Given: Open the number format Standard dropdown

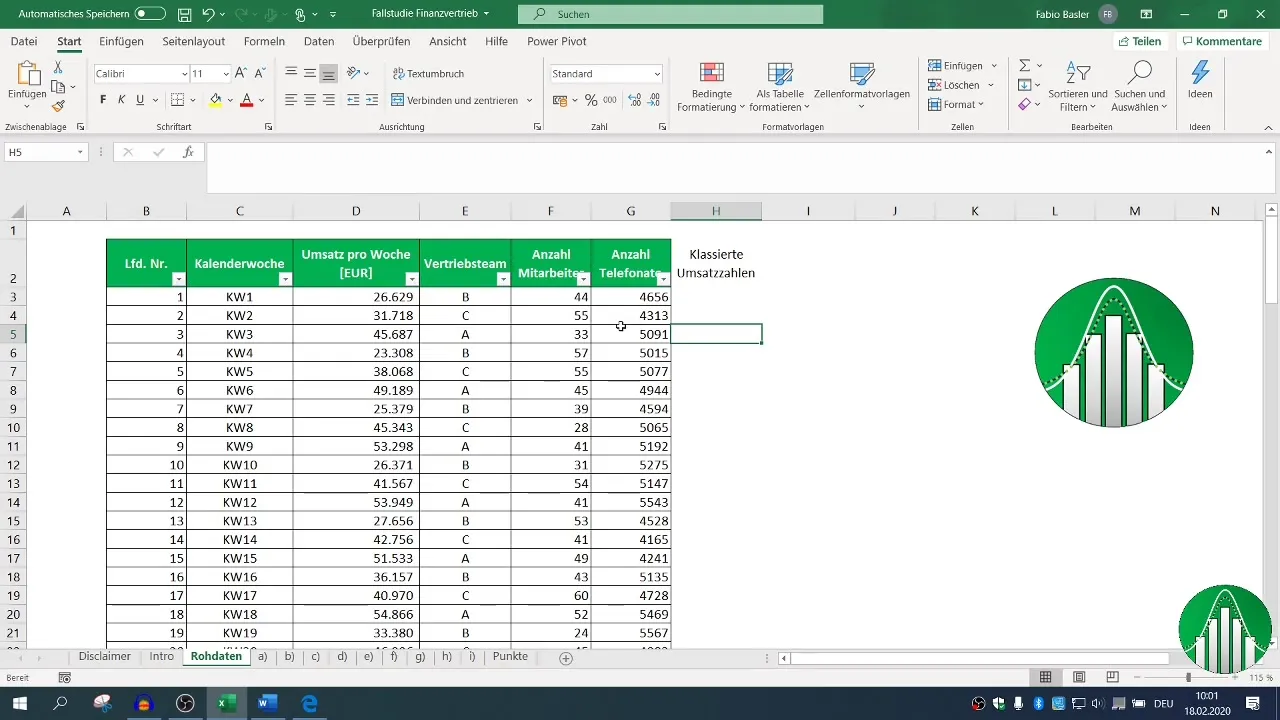Looking at the screenshot, I should coord(657,74).
